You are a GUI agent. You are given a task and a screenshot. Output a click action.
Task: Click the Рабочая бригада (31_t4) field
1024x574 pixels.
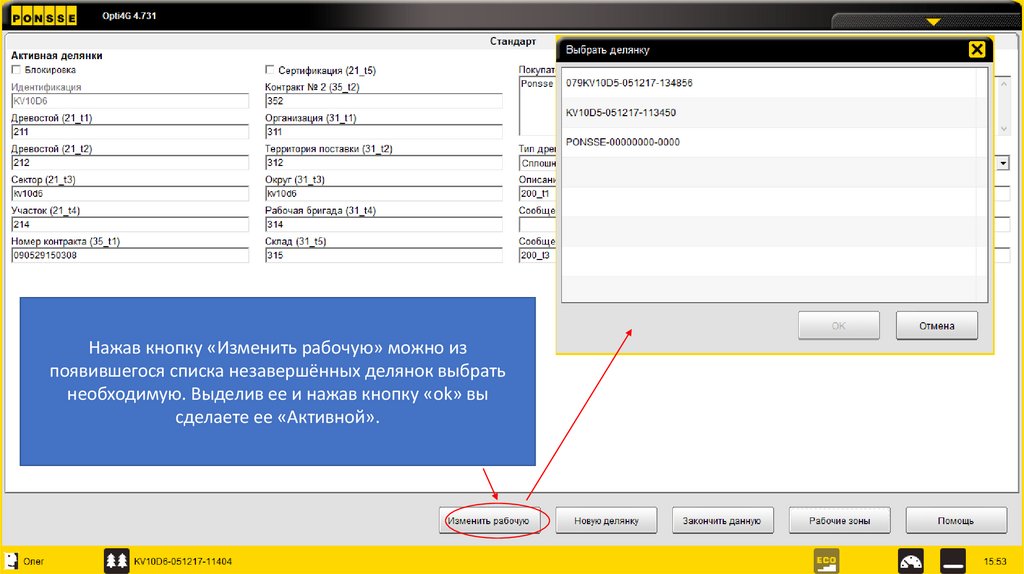pos(384,224)
